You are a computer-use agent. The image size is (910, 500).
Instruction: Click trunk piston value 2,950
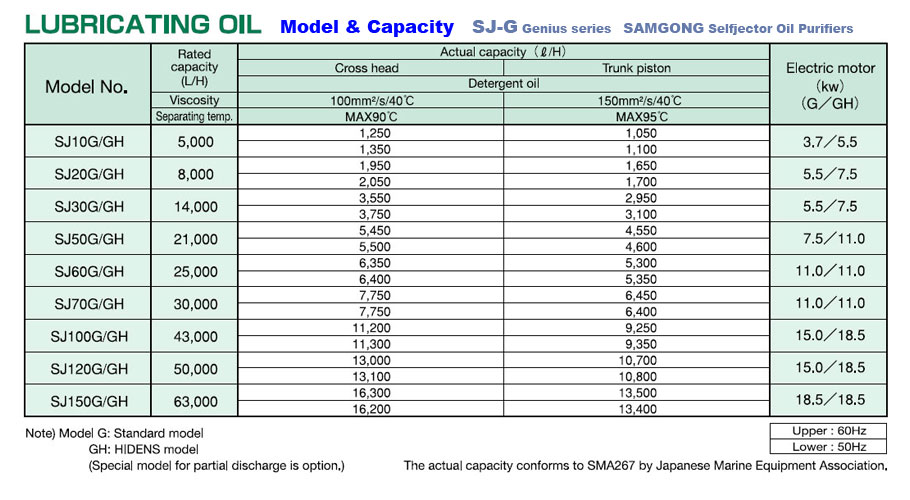641,198
